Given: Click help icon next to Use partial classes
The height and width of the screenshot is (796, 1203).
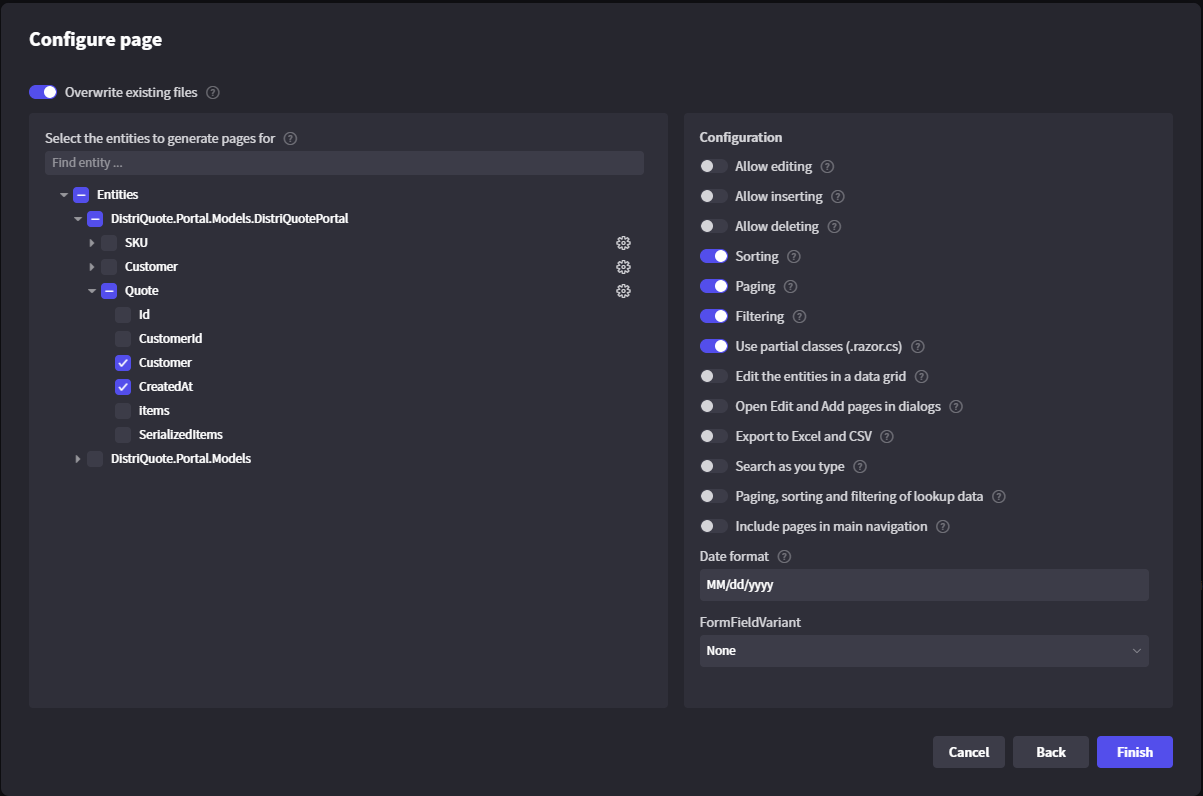Looking at the screenshot, I should coord(917,347).
